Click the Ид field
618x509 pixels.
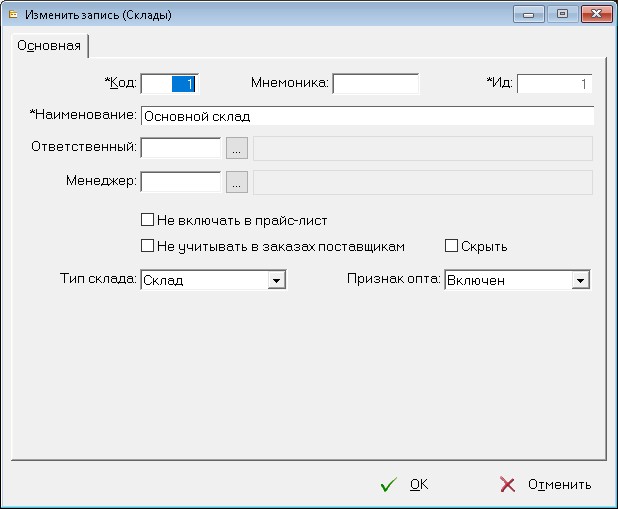554,84
